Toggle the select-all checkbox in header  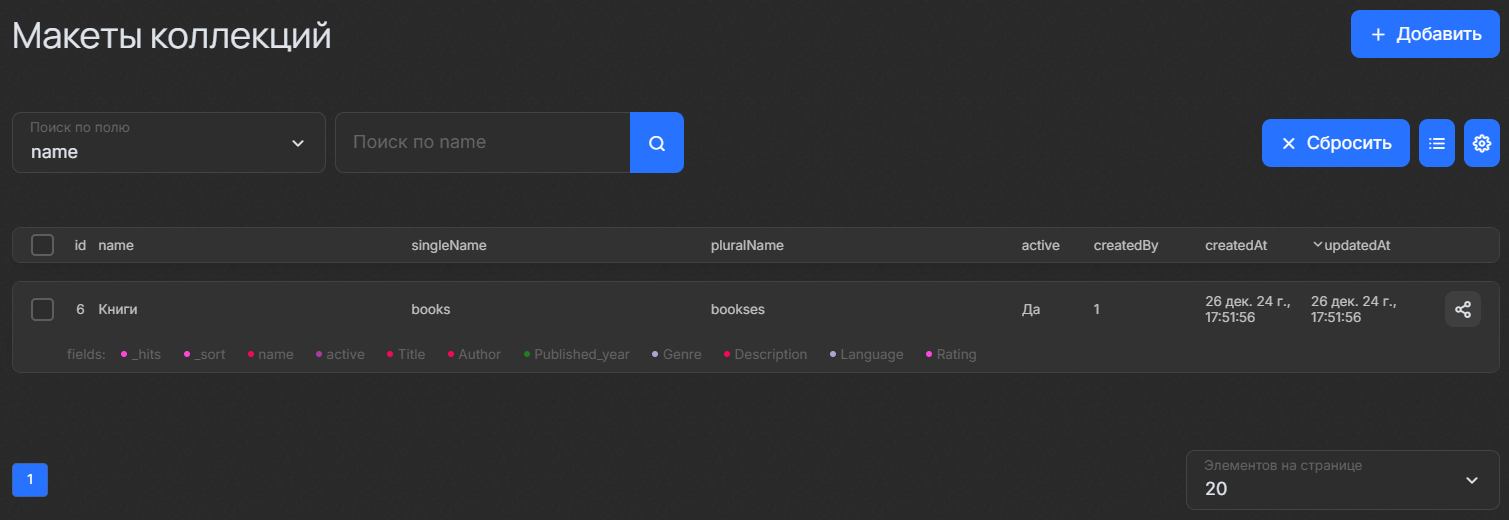[x=42, y=245]
